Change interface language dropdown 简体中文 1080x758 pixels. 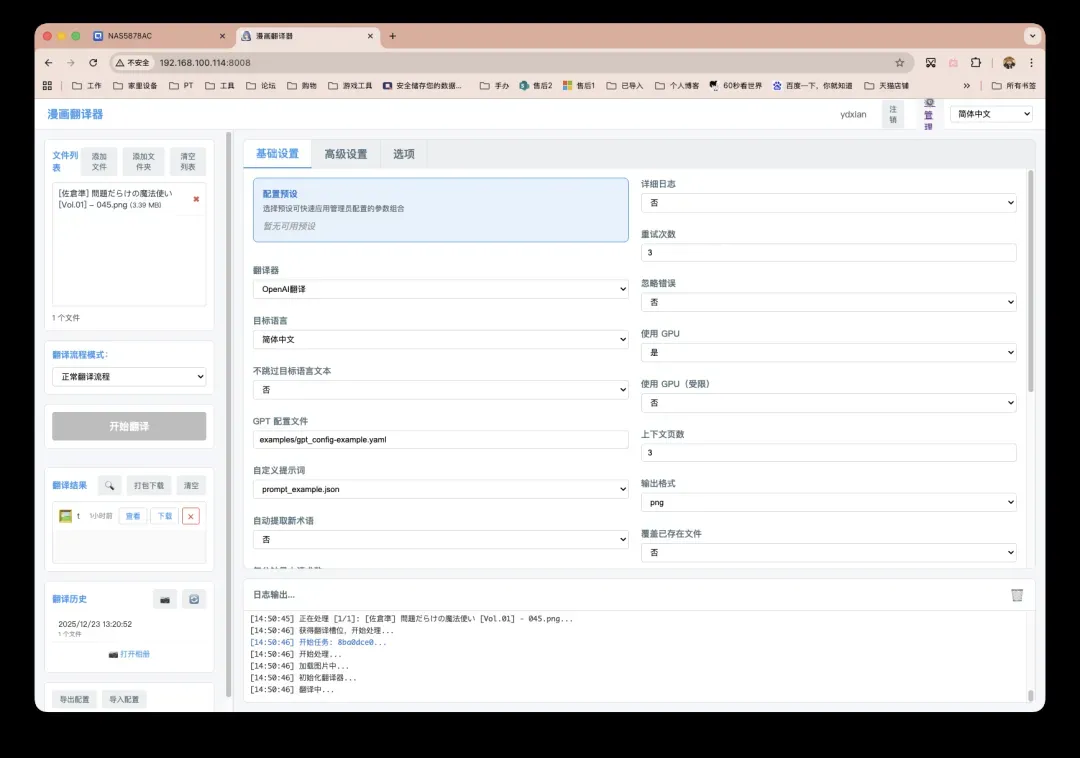tap(990, 114)
